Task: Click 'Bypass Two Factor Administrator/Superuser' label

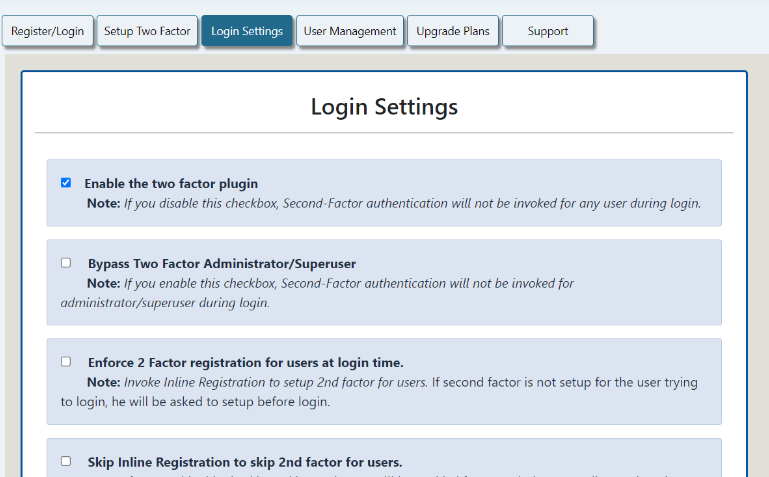Action: click(222, 264)
